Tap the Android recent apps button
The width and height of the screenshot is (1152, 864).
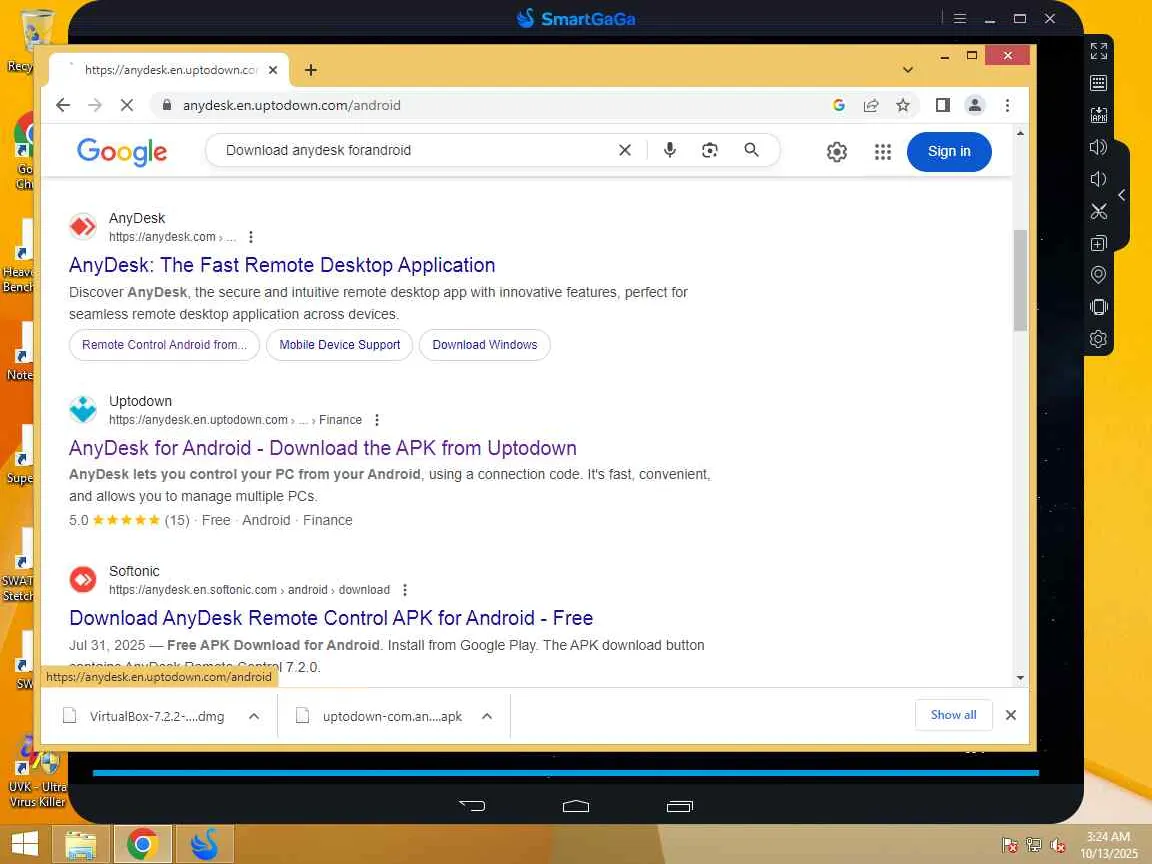[680, 806]
